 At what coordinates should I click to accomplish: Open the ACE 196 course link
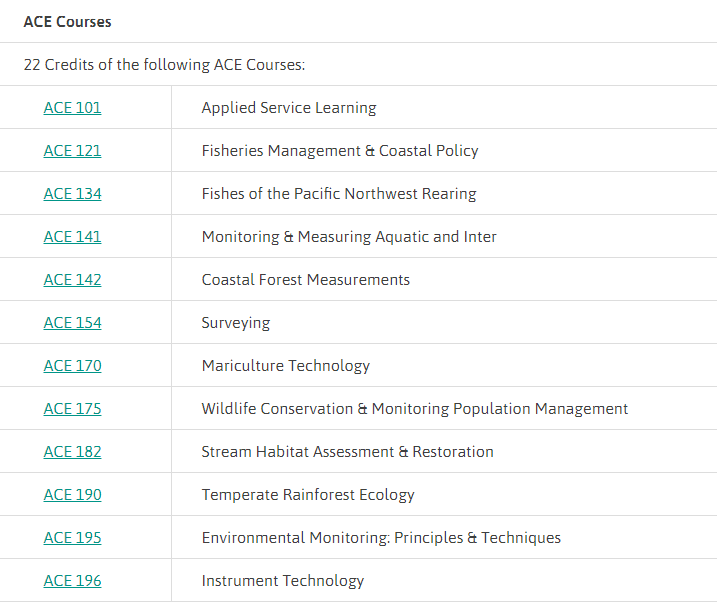tap(72, 581)
